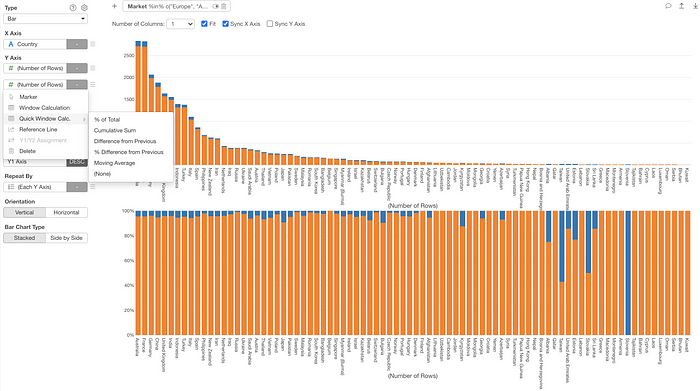Click the list icon in Repeat By field
This screenshot has width=700, height=391.
point(11,187)
